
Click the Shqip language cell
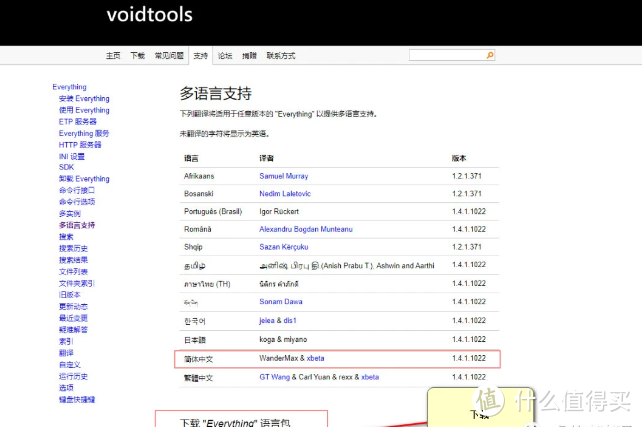pyautogui.click(x=193, y=247)
